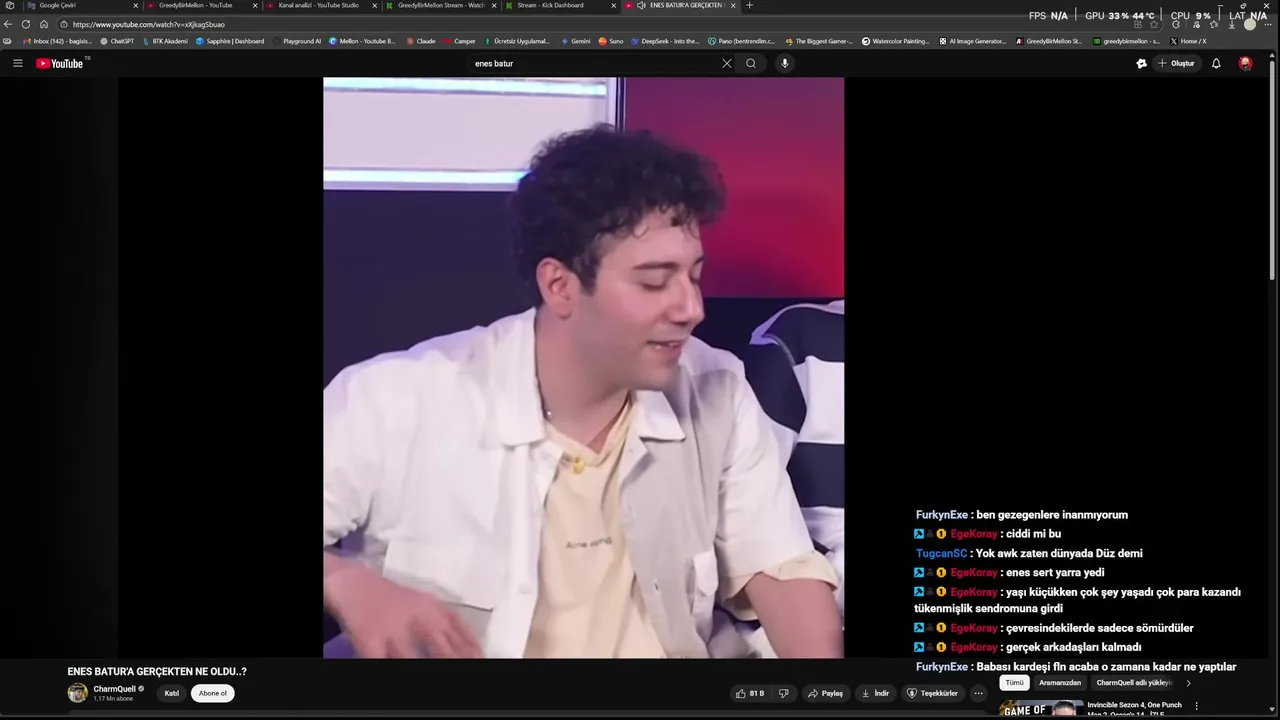The height and width of the screenshot is (720, 1280).
Task: Open the CharmQuell channel name link
Action: point(114,689)
